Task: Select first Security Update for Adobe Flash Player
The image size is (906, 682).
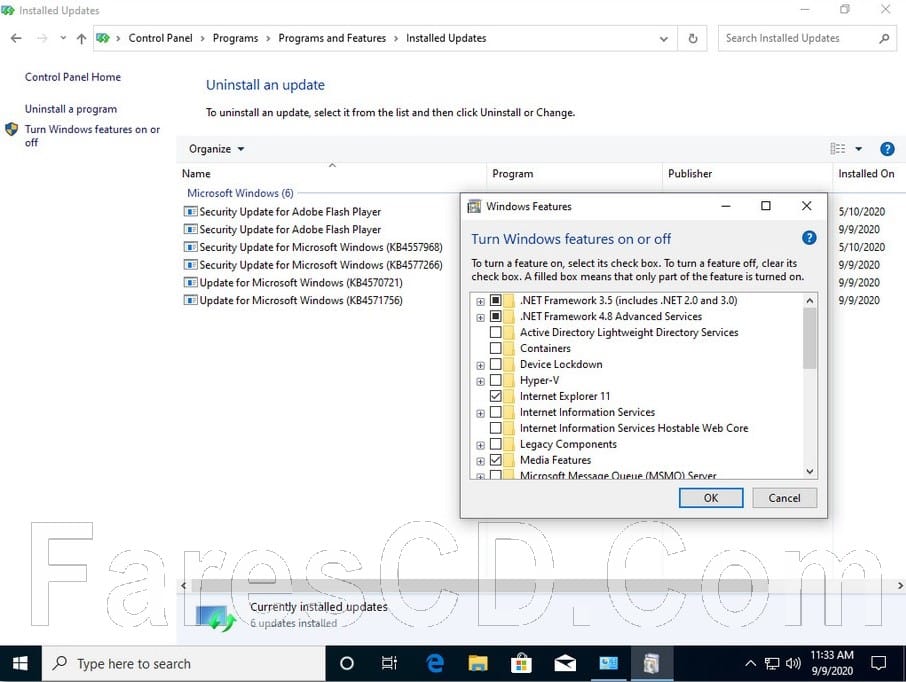Action: tap(290, 212)
